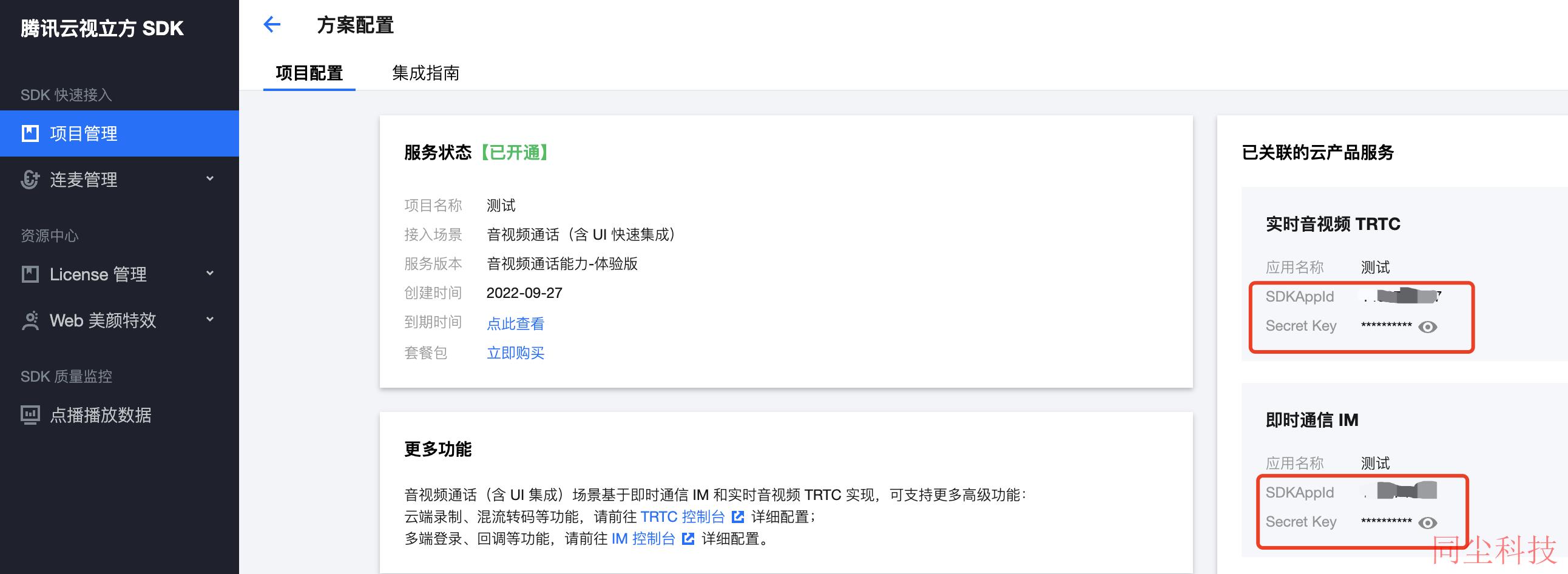The width and height of the screenshot is (1568, 574).
Task: Click the 点播播放数据 monitor icon
Action: pos(30,415)
